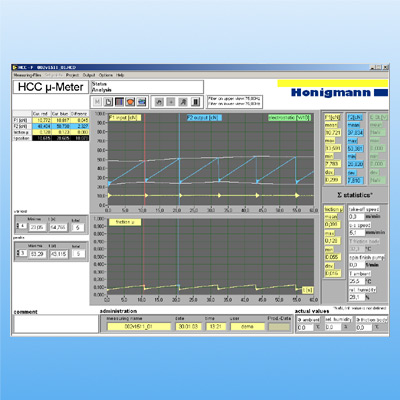
Task: Click the orange round toolbar icon
Action: click(130, 102)
